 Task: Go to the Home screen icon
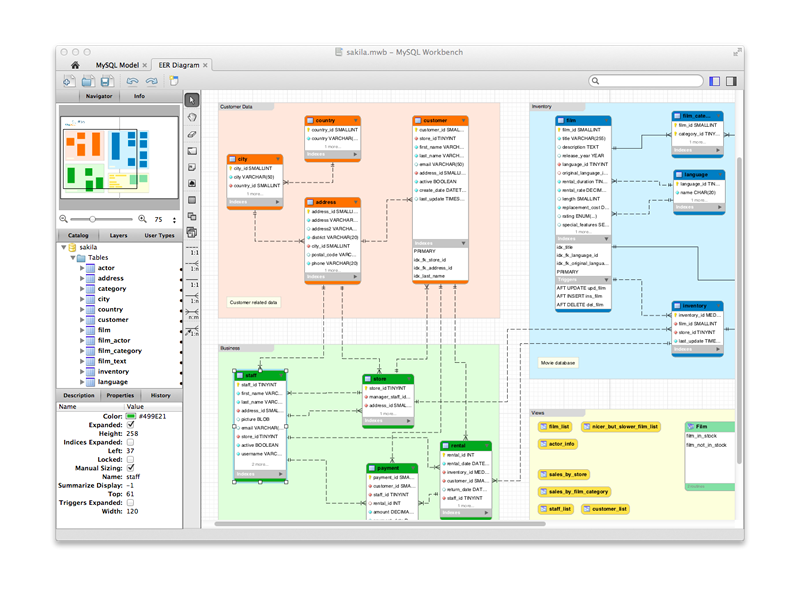(75, 65)
